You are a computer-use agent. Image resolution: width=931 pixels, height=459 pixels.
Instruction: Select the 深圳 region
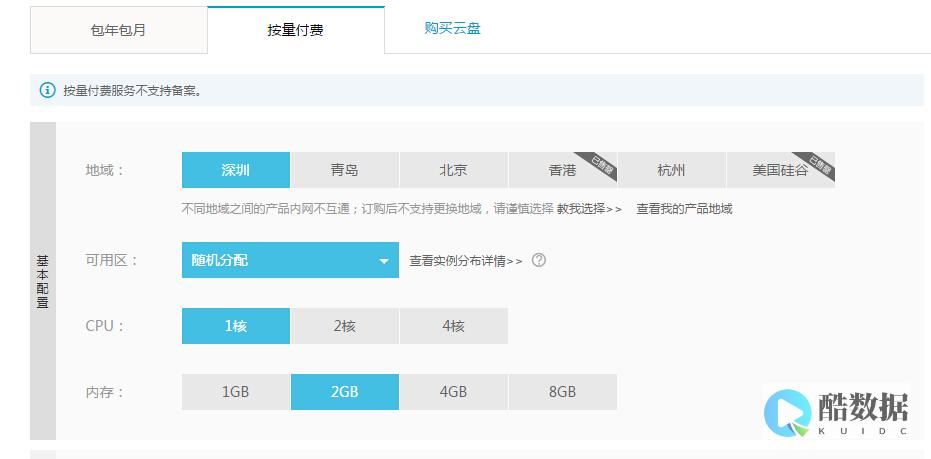pyautogui.click(x=236, y=170)
